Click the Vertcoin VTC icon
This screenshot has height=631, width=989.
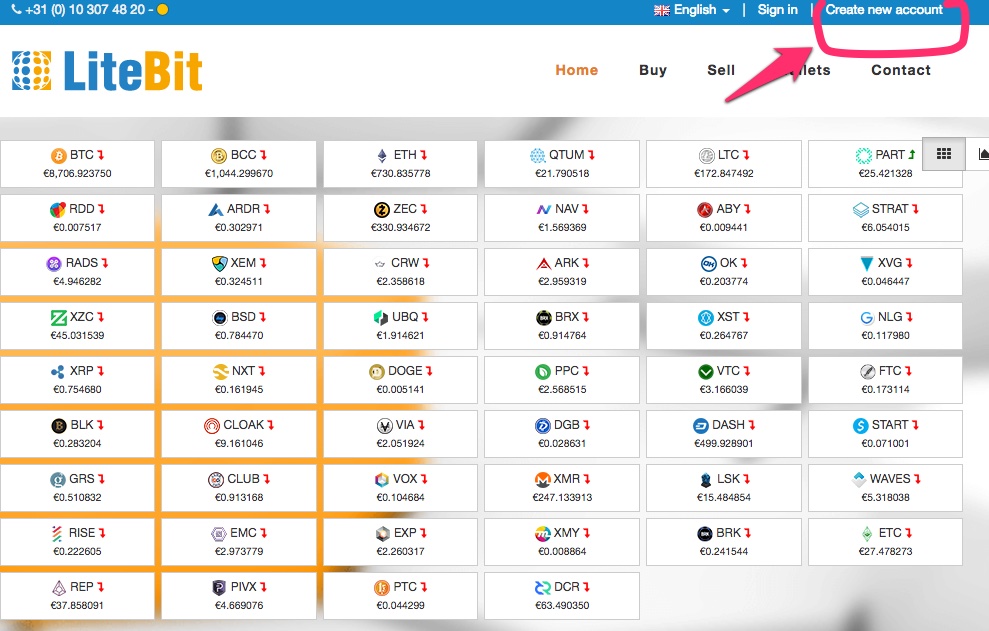pyautogui.click(x=706, y=372)
